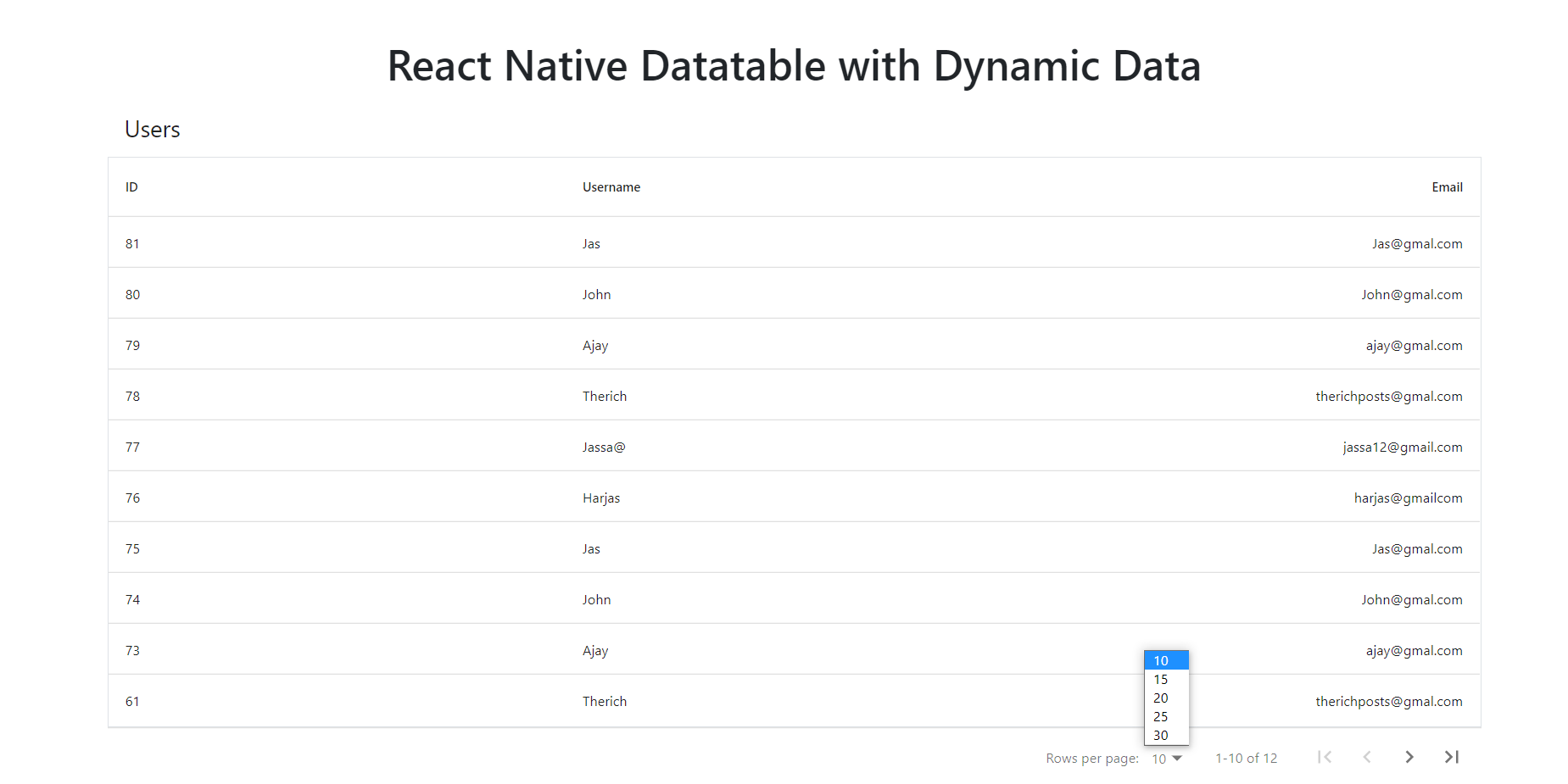This screenshot has width=1568, height=784.
Task: Keep 10 rows per page selected
Action: pos(1161,659)
